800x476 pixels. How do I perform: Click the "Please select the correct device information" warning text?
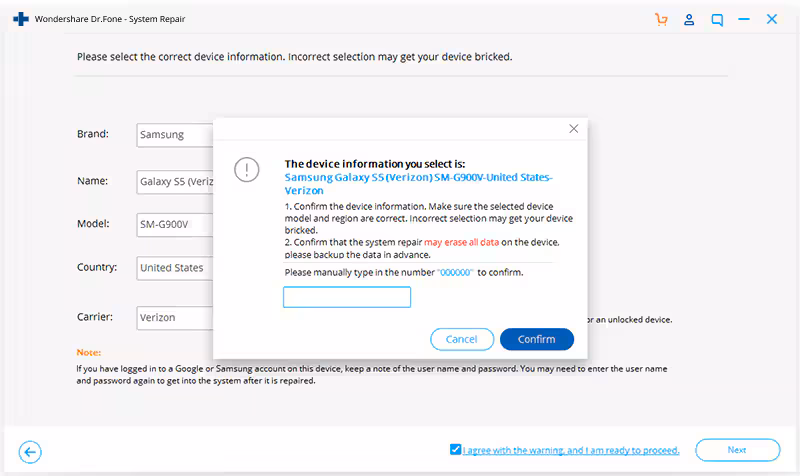(x=294, y=57)
